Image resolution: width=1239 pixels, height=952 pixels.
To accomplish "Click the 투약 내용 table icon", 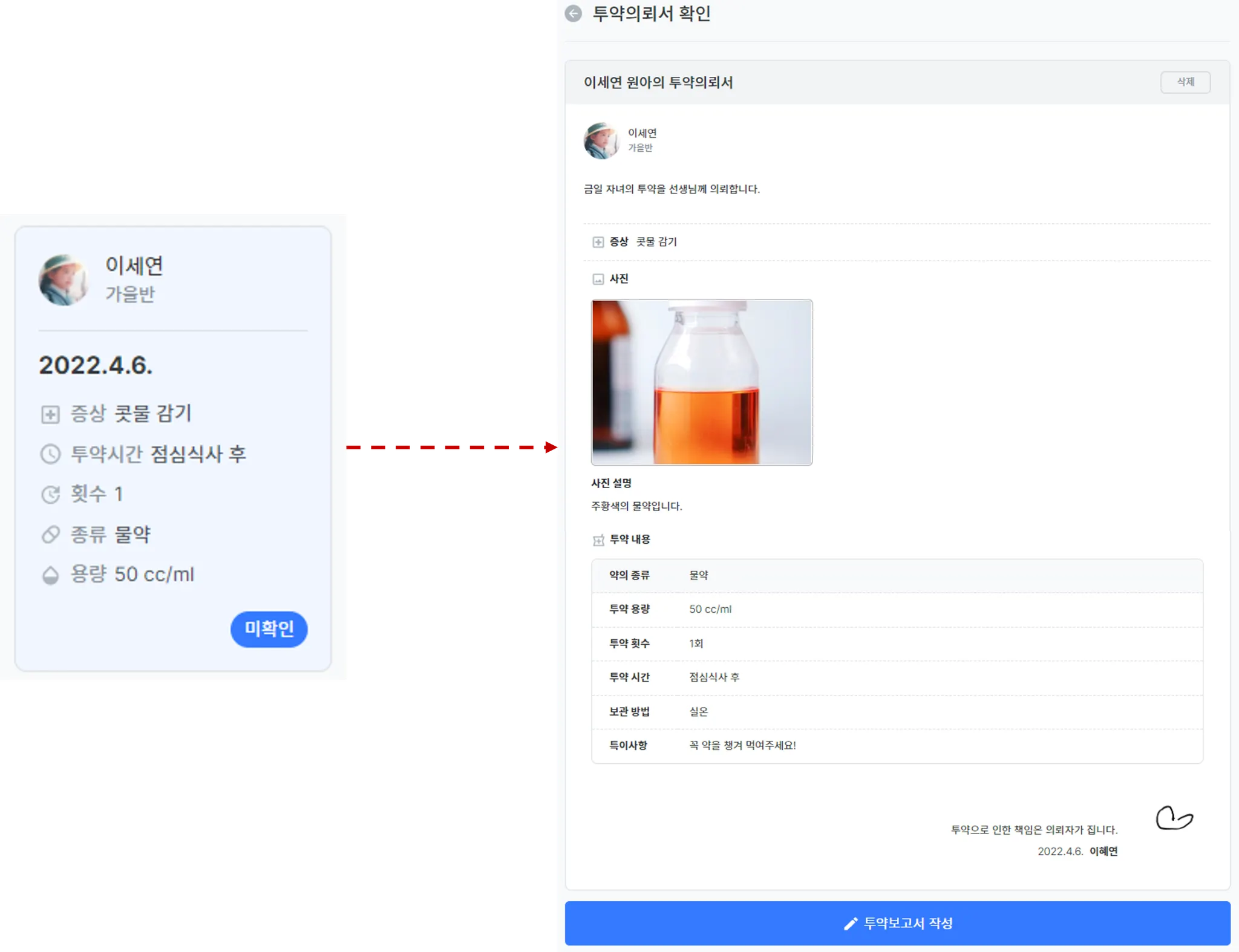I will (x=598, y=540).
